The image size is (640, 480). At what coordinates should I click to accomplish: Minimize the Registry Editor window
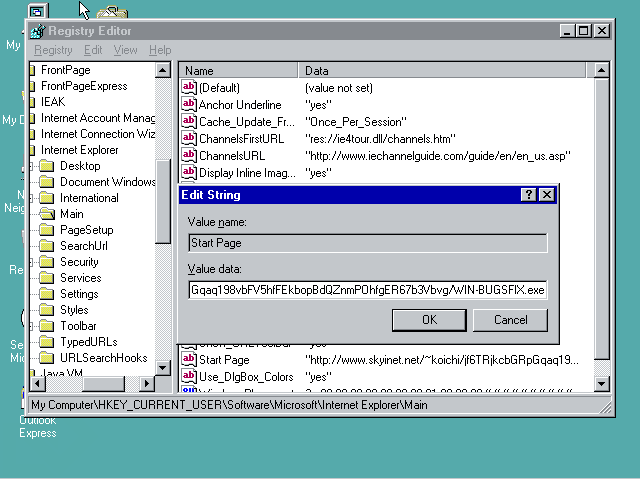pyautogui.click(x=567, y=31)
